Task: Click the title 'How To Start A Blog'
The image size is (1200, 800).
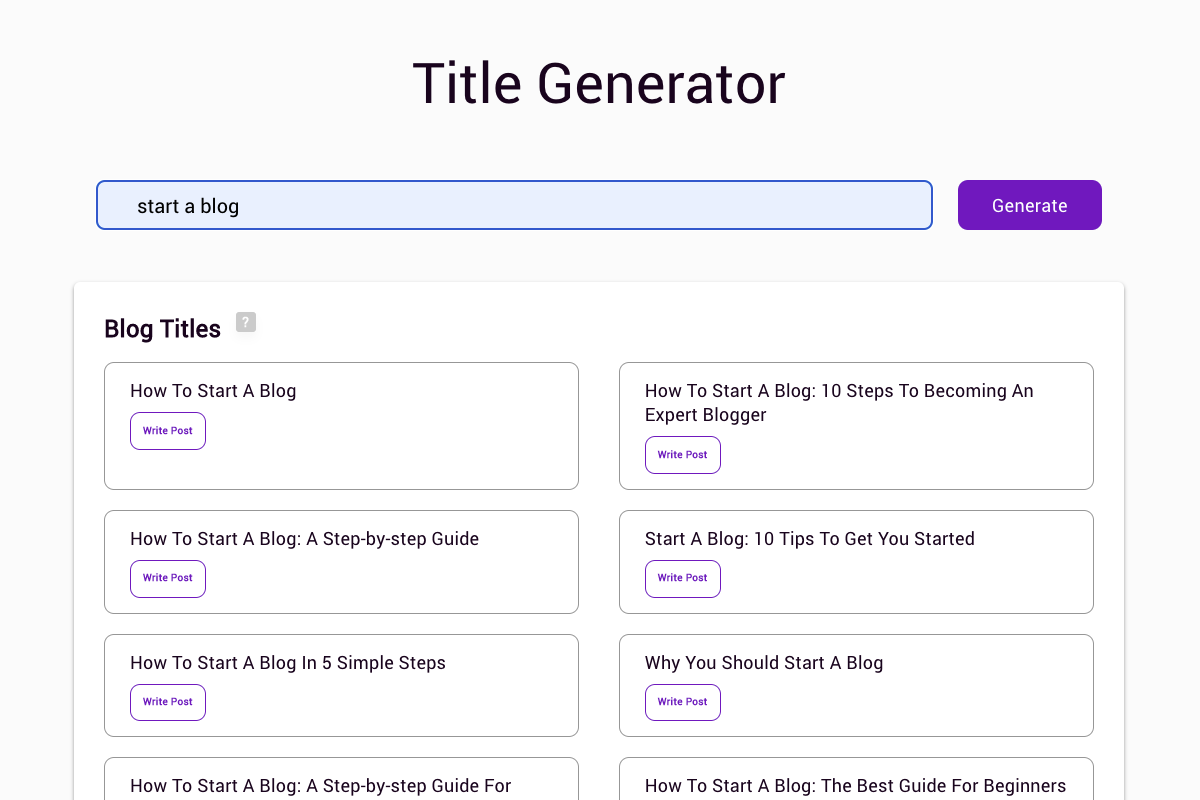Action: pos(213,391)
